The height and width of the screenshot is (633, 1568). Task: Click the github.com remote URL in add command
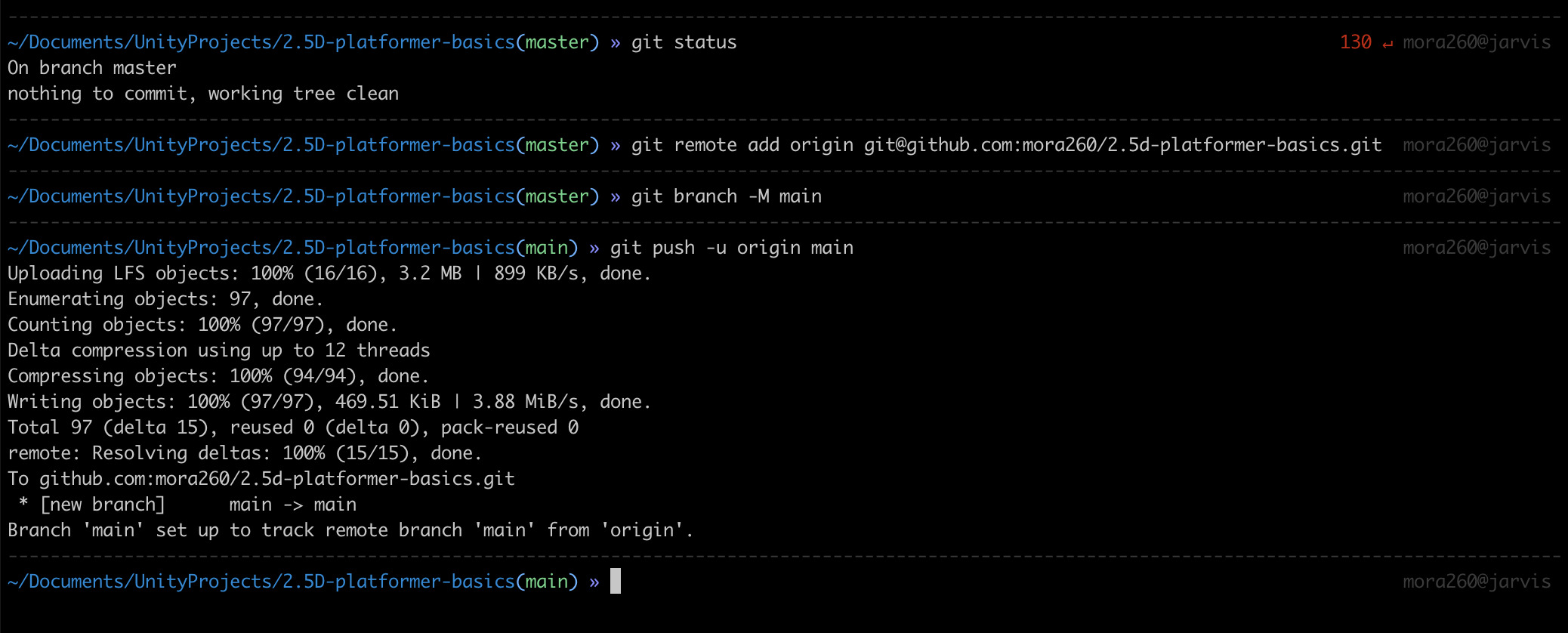1122,145
